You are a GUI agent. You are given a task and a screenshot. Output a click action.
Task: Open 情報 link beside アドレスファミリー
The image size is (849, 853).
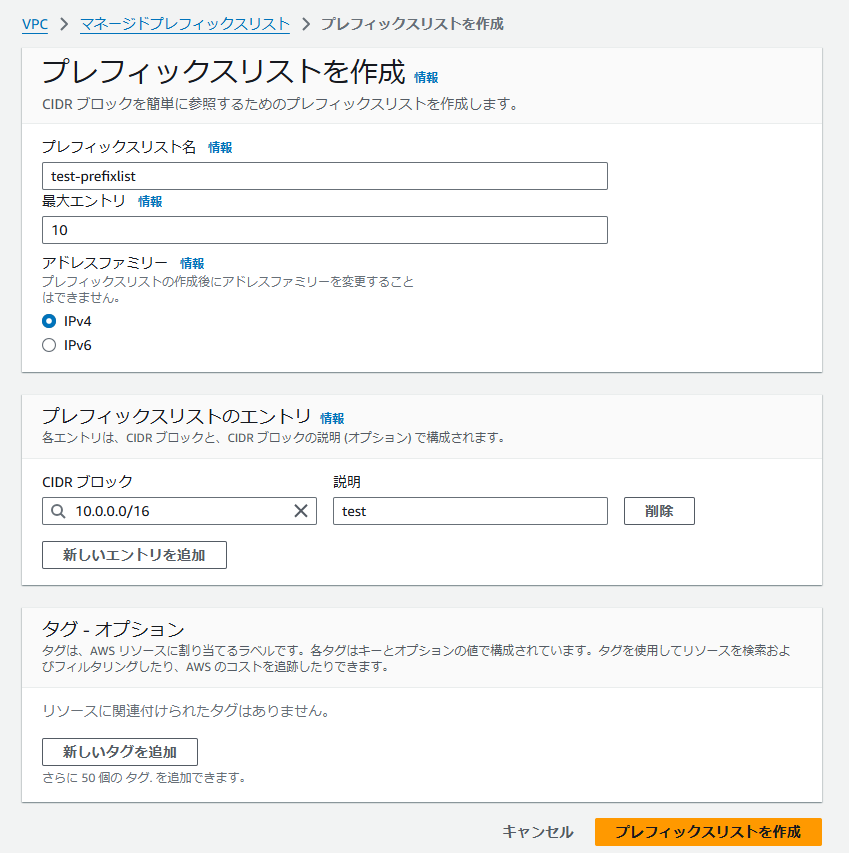coord(192,263)
